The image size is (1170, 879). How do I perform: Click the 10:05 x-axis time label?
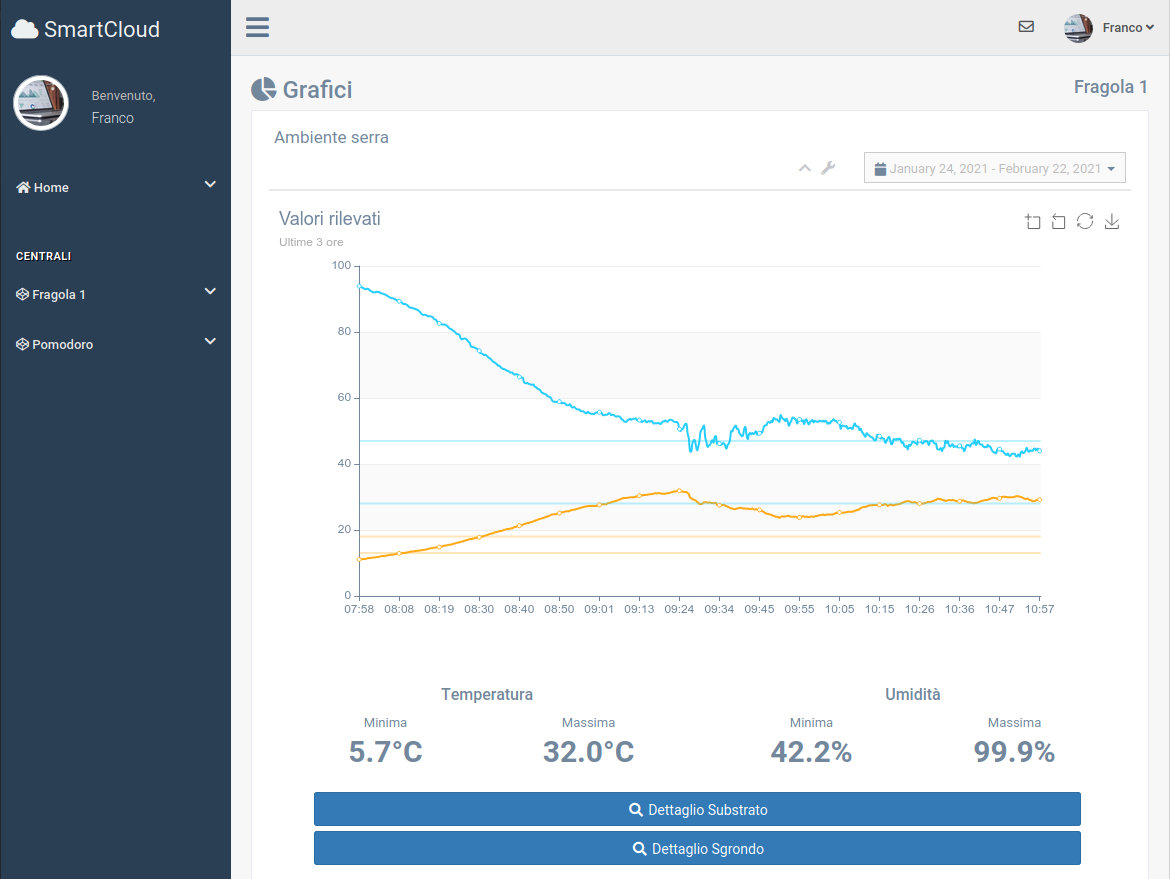pyautogui.click(x=839, y=609)
